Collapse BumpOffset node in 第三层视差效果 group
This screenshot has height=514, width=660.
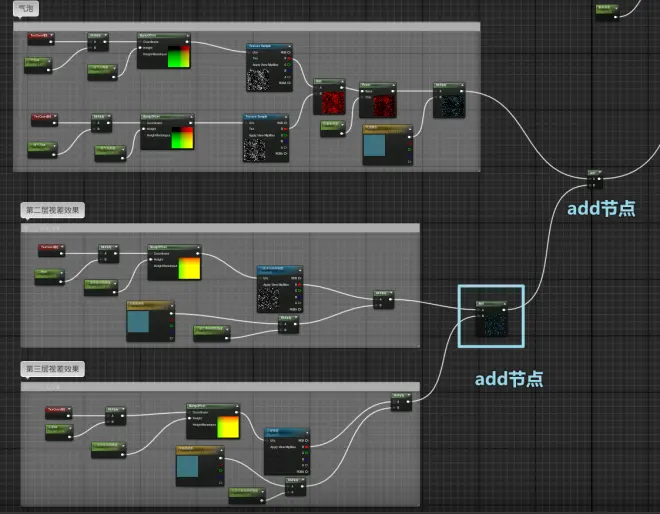[x=237, y=406]
